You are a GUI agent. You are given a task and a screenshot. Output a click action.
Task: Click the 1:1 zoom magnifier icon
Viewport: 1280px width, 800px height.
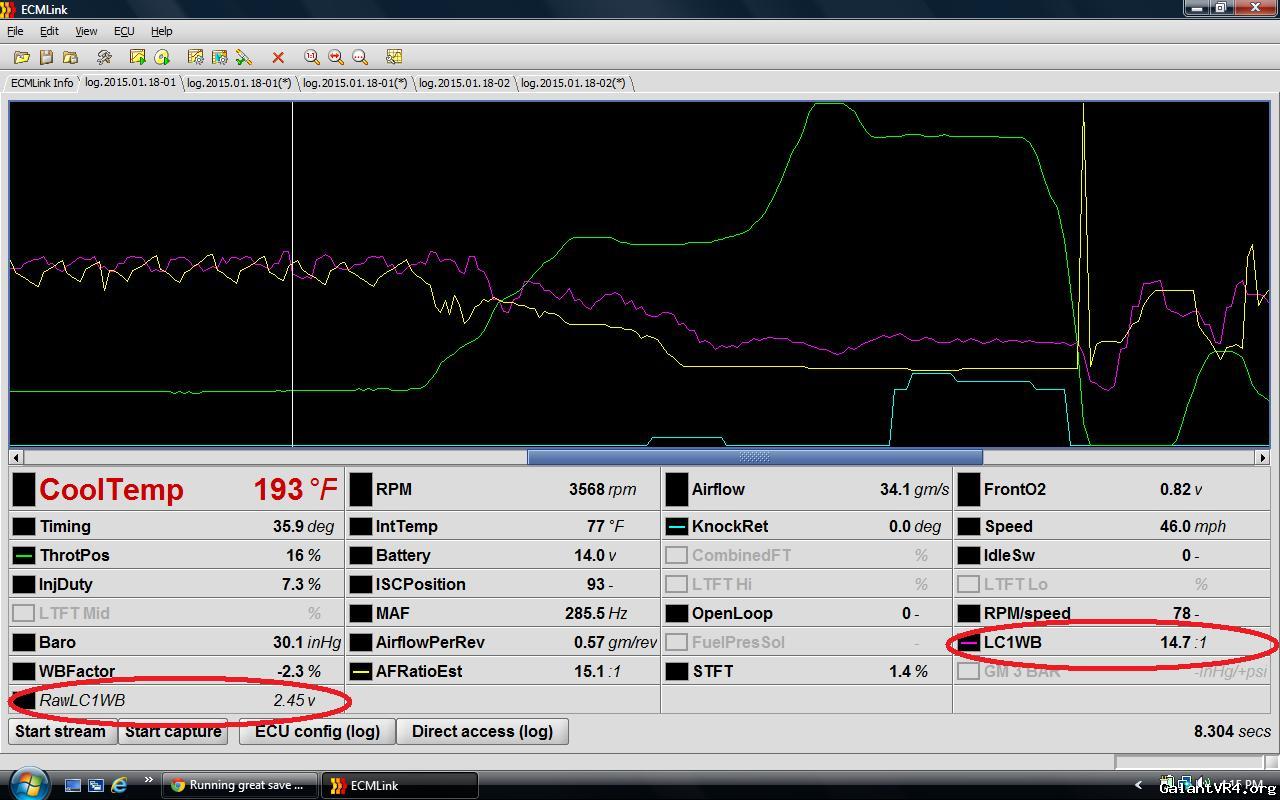coord(312,58)
